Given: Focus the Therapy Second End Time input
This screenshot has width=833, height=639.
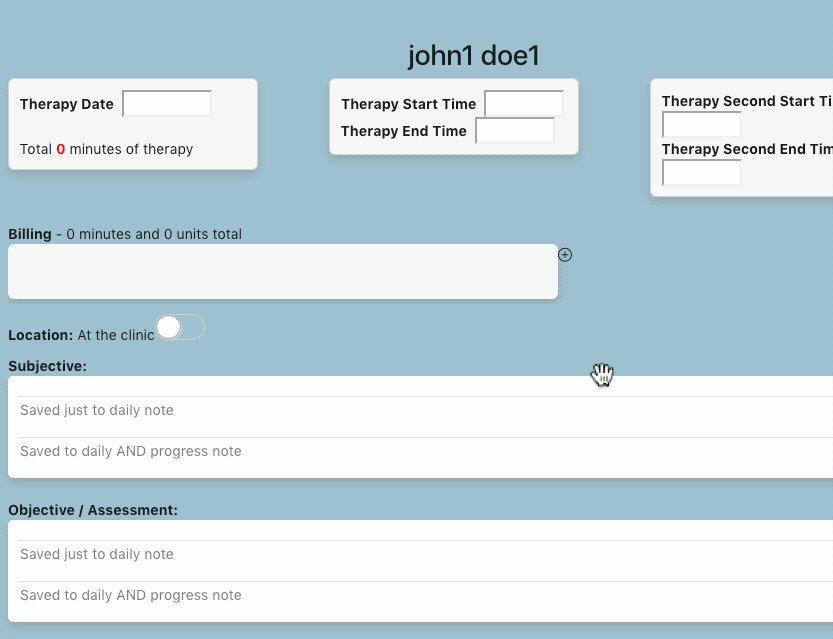Looking at the screenshot, I should click(x=702, y=173).
